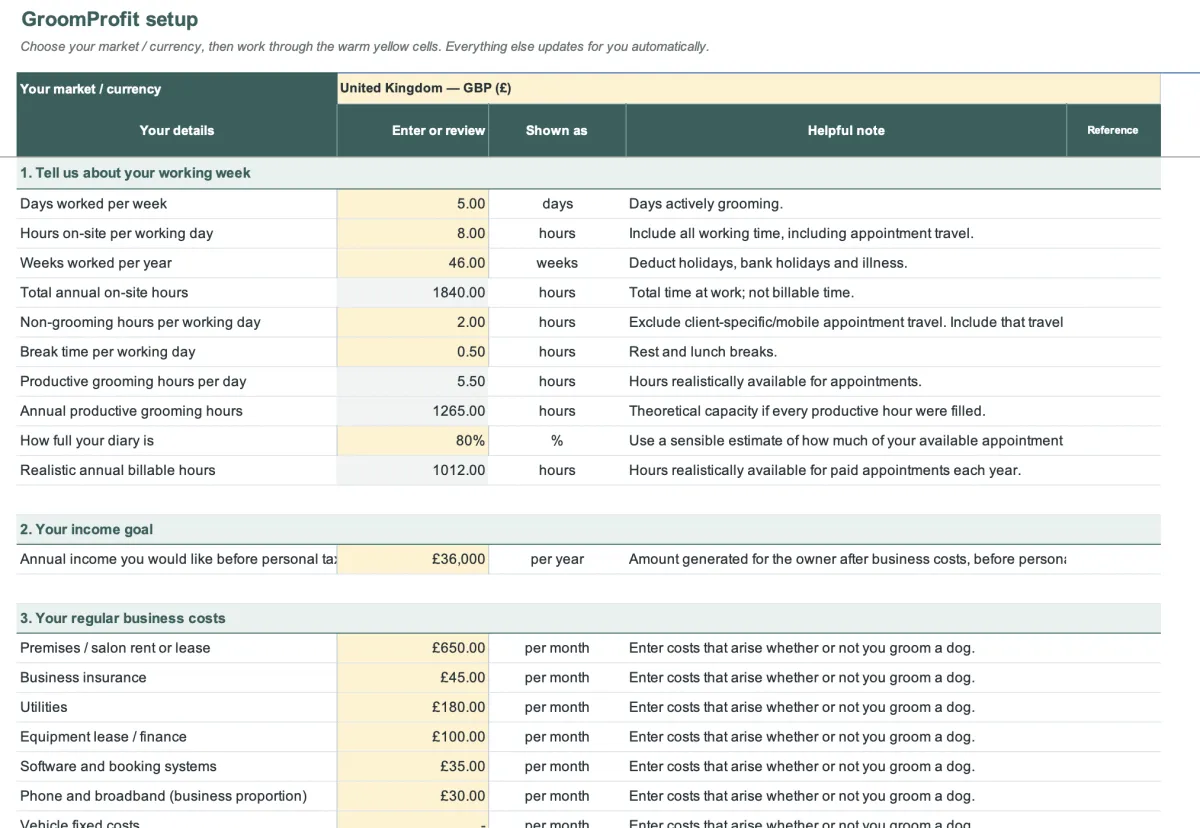
Task: Click the 'Break time per working day' label
Action: (108, 352)
